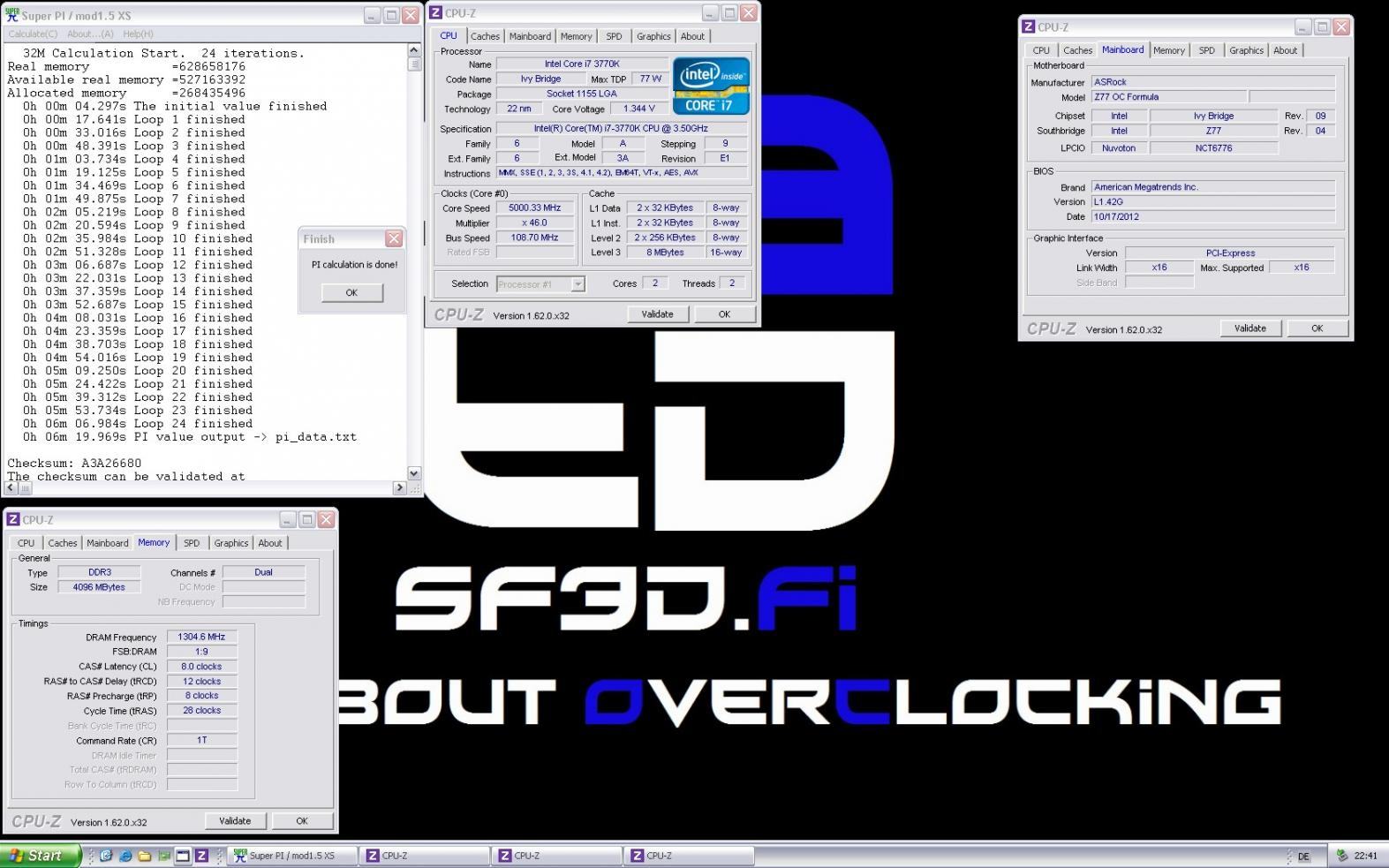1389x868 pixels.
Task: Click the DRAM Frequency 1304.6 MHz value
Action: pyautogui.click(x=202, y=638)
